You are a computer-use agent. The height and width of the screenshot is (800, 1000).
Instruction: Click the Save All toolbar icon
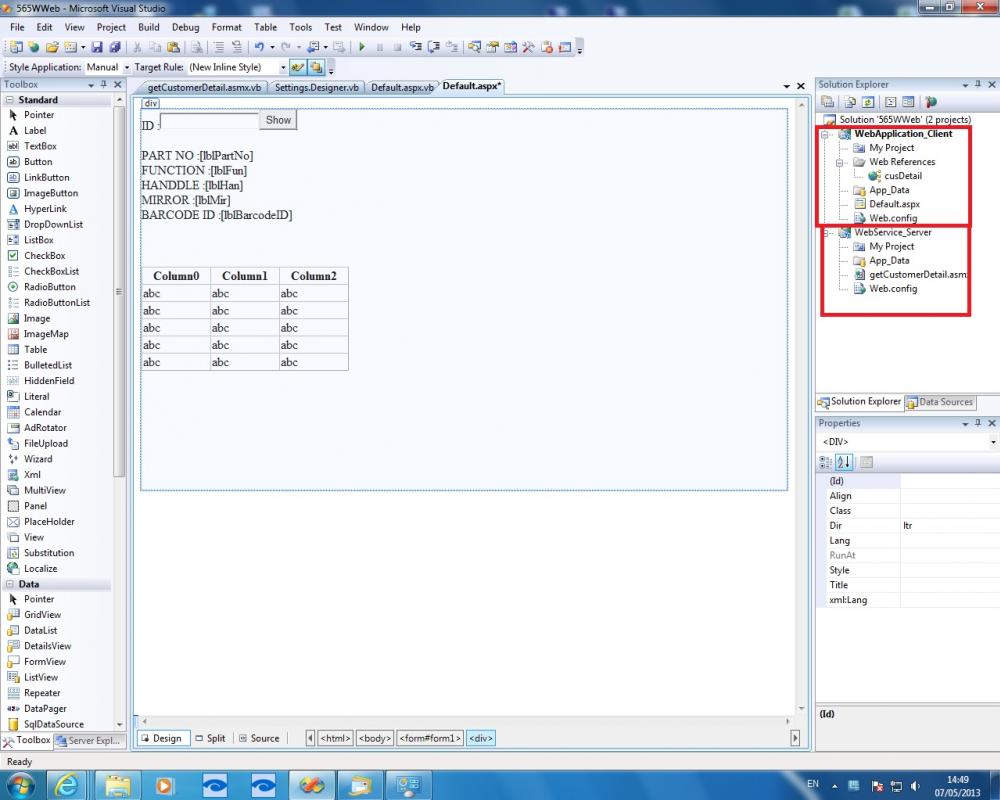pyautogui.click(x=115, y=47)
